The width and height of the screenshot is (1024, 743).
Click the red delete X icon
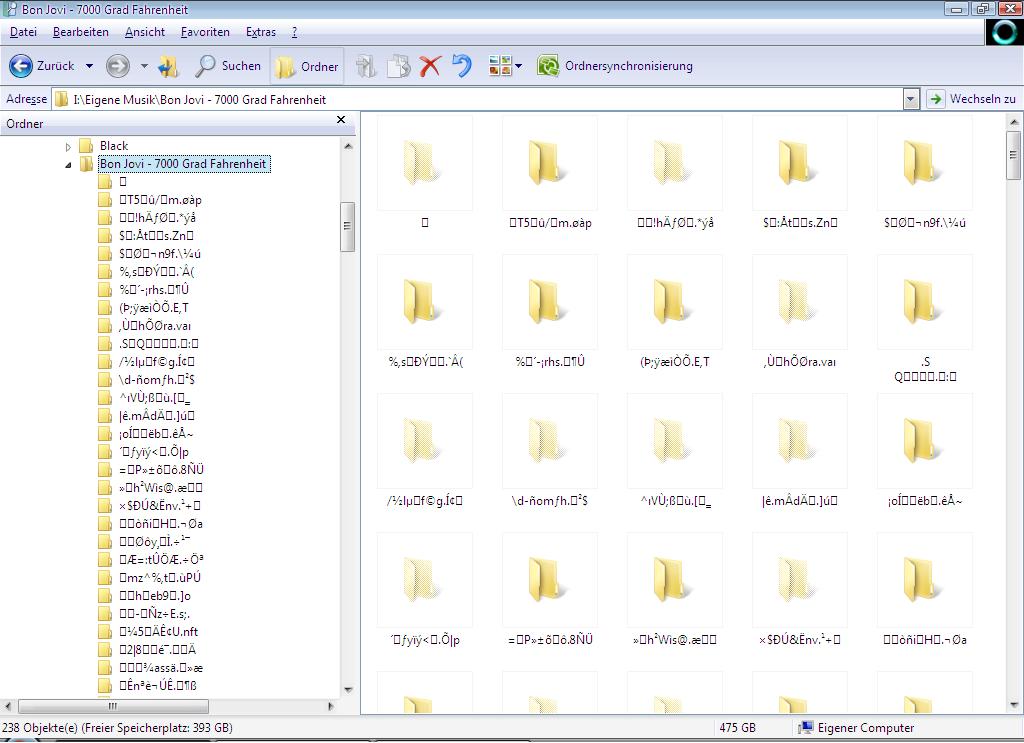point(430,66)
